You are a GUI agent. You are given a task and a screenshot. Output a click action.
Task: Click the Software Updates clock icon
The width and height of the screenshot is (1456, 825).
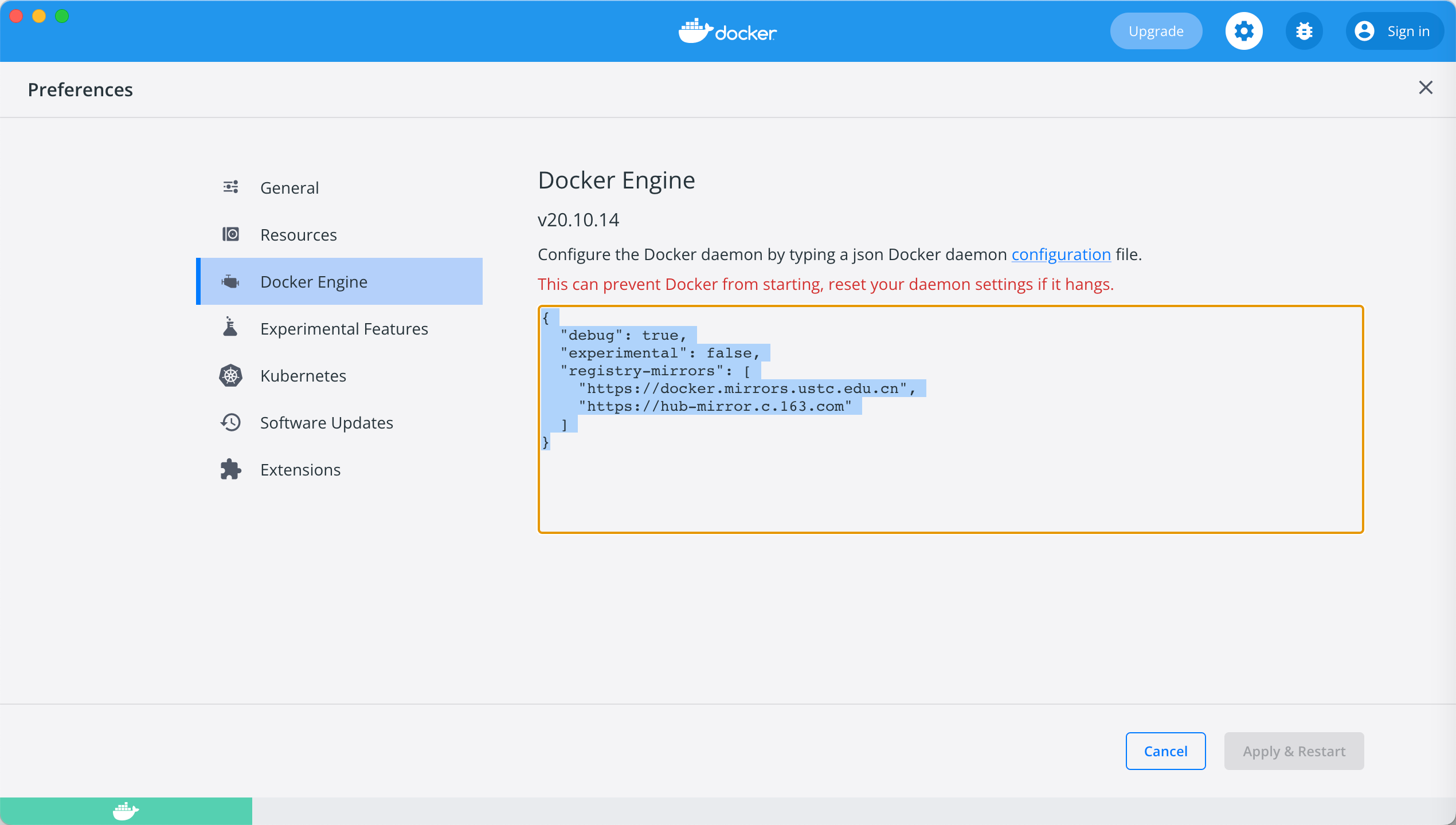point(230,422)
